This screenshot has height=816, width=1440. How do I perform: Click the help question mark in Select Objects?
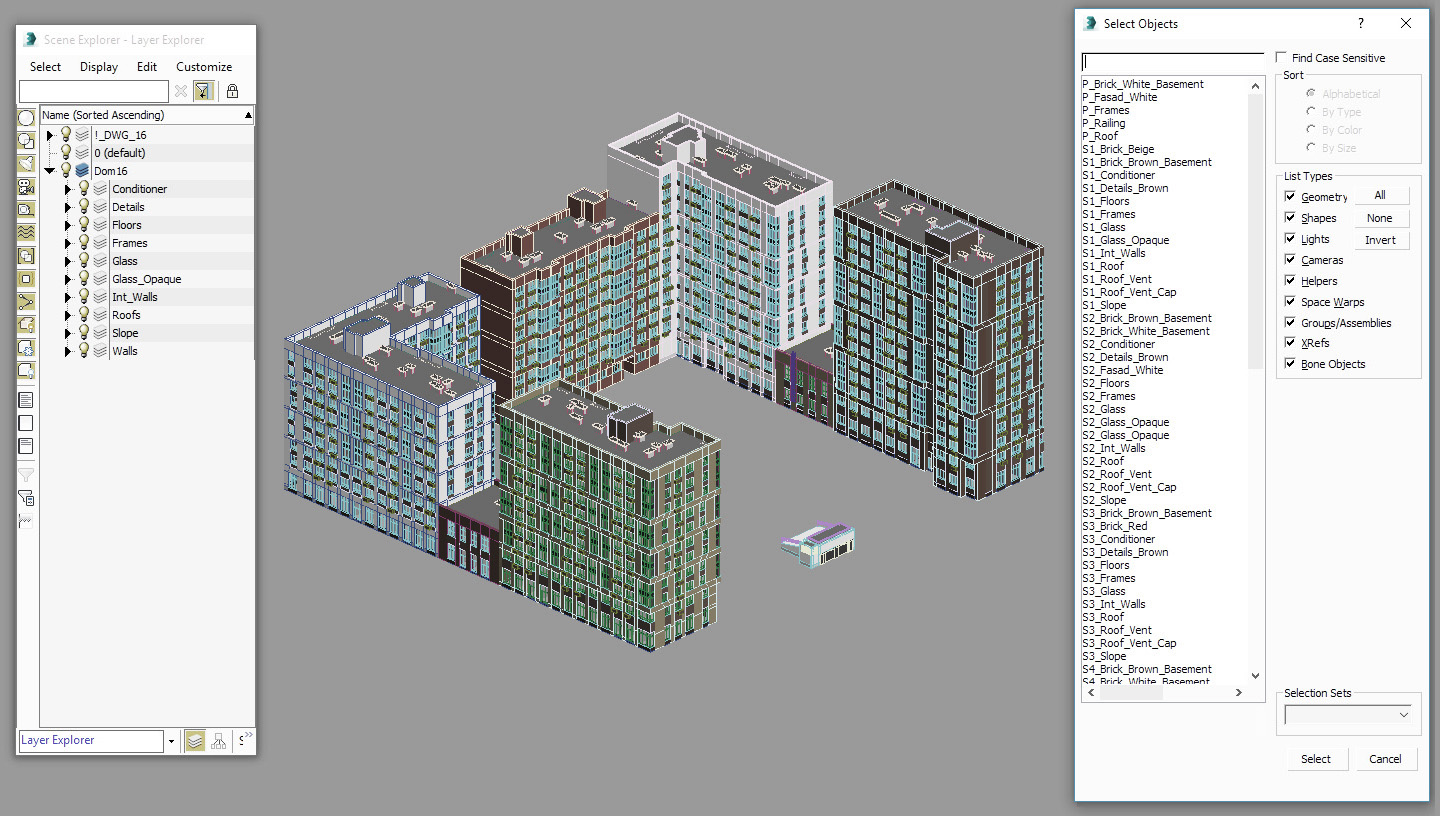(1360, 24)
